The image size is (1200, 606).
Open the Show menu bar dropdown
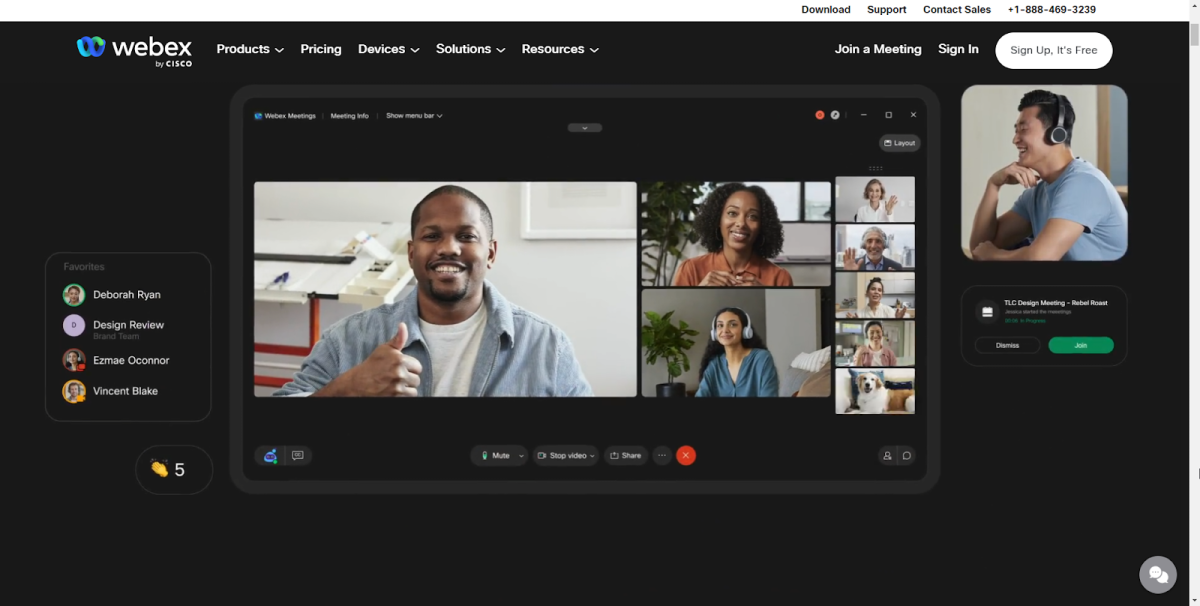click(x=412, y=115)
